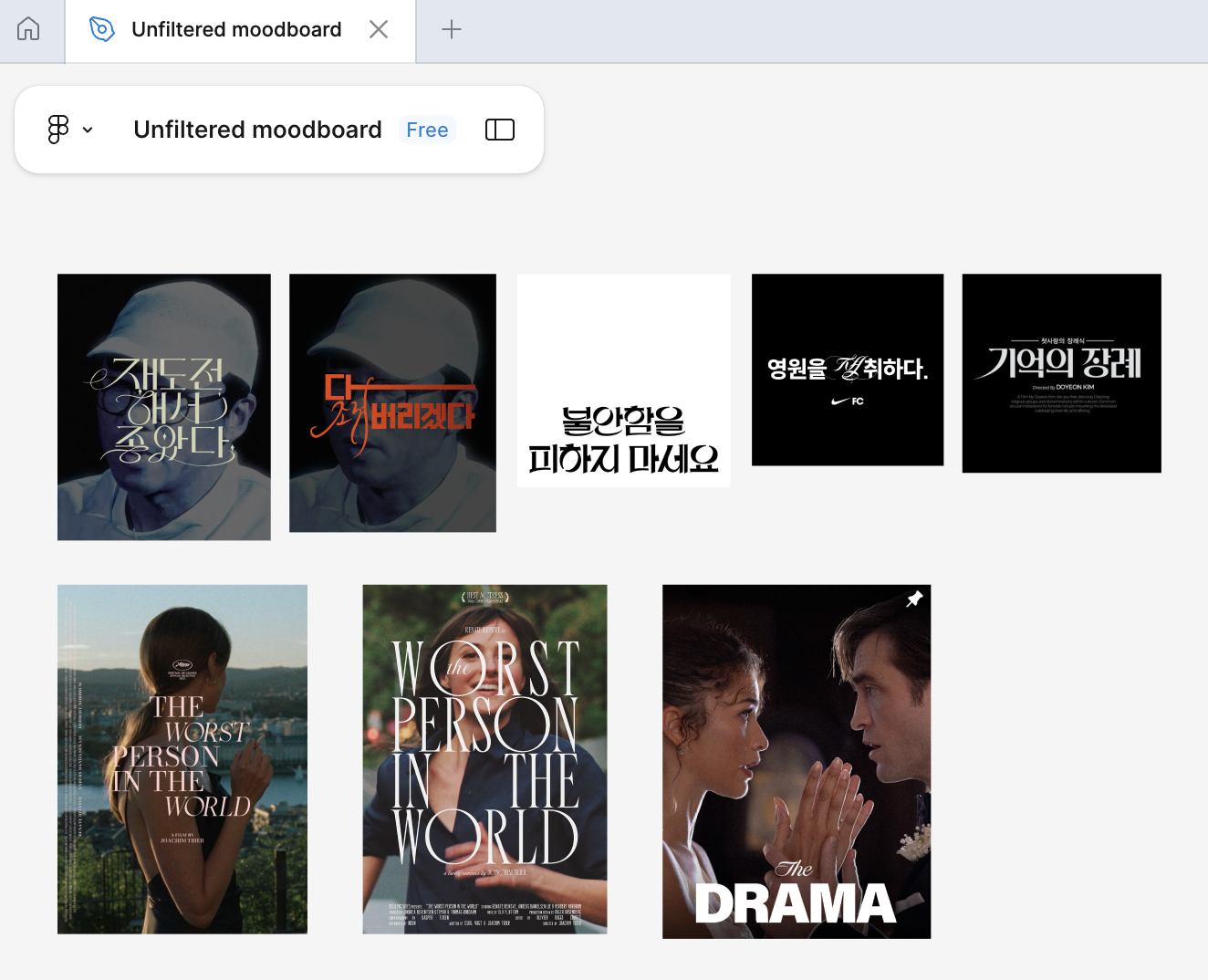Click the moodboard tab's file icon
The image size is (1208, 980).
click(x=102, y=29)
